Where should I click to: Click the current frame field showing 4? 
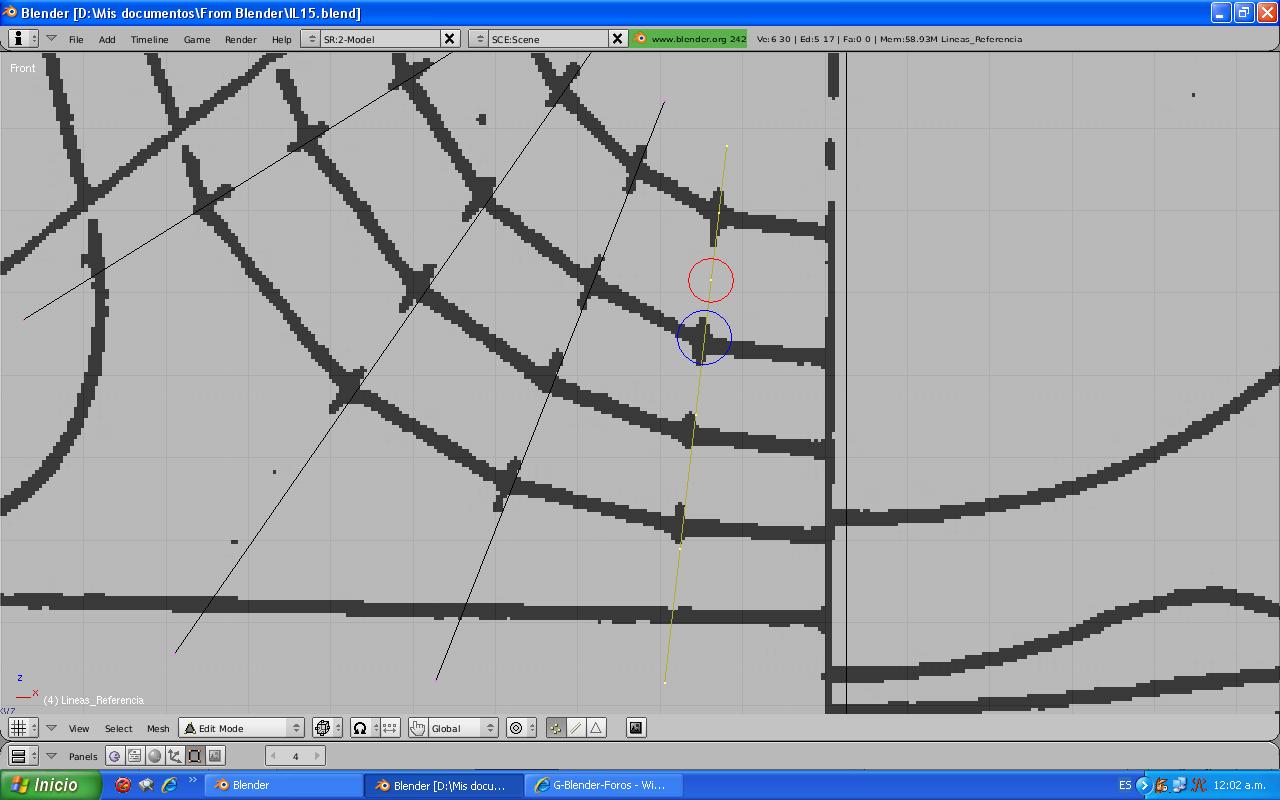point(295,756)
